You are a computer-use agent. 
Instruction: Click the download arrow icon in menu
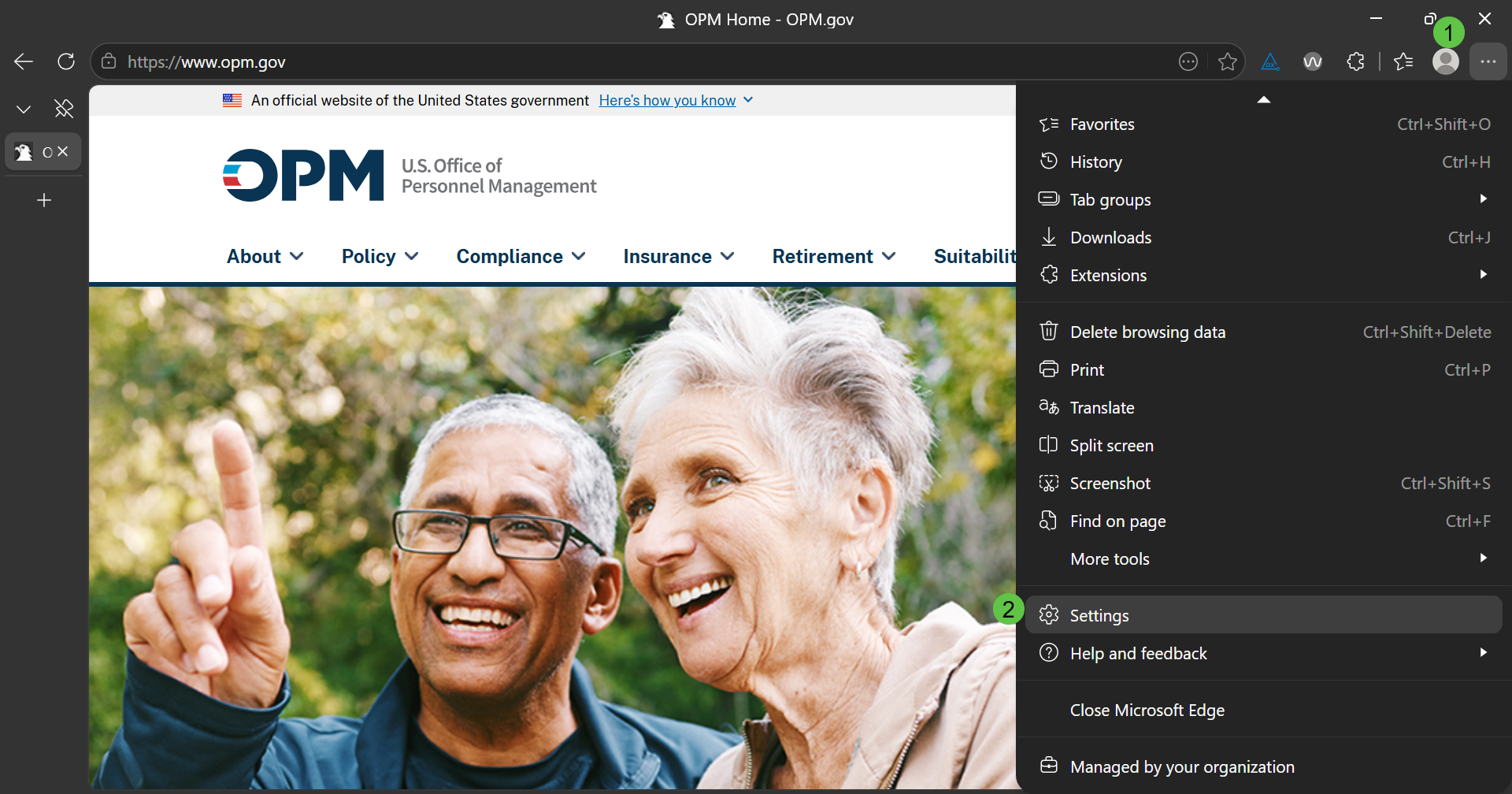pos(1049,237)
